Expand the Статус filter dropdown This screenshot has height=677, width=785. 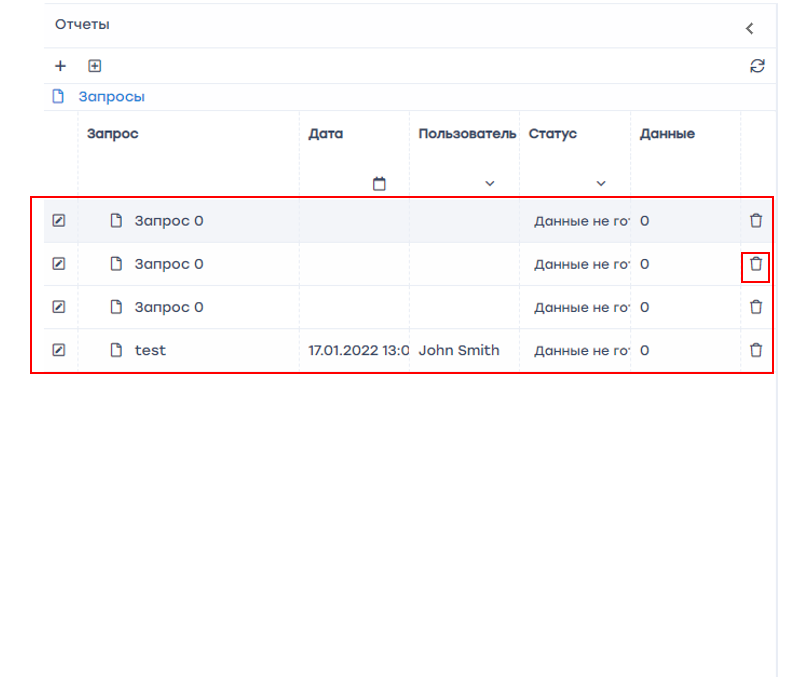click(600, 184)
